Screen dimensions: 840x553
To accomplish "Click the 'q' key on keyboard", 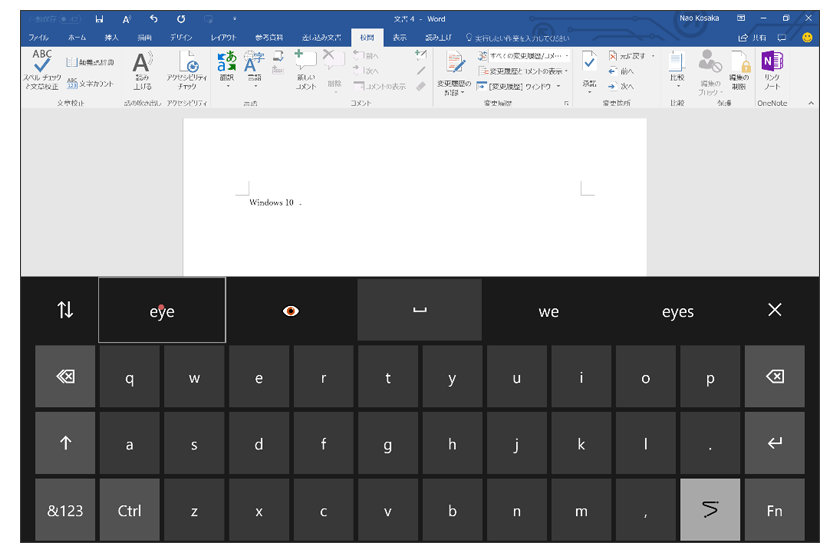I will 130,377.
